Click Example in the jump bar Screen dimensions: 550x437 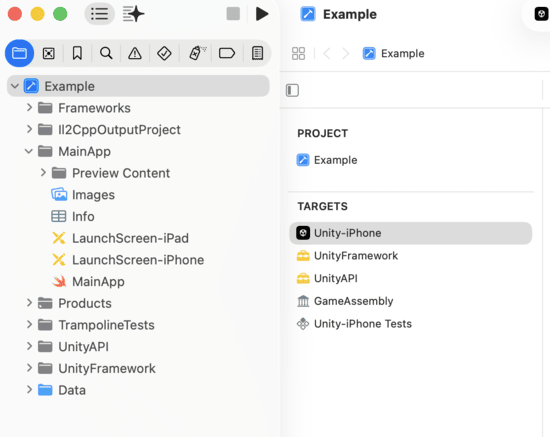[x=394, y=54]
